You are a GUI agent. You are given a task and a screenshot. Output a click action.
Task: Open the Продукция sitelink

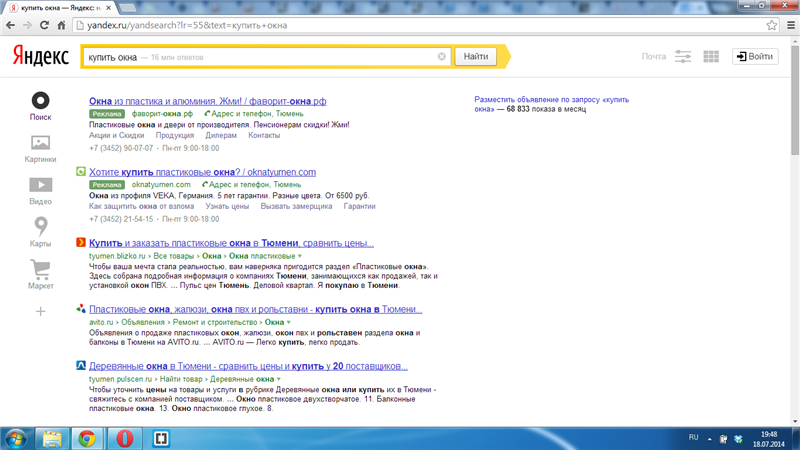tap(174, 135)
